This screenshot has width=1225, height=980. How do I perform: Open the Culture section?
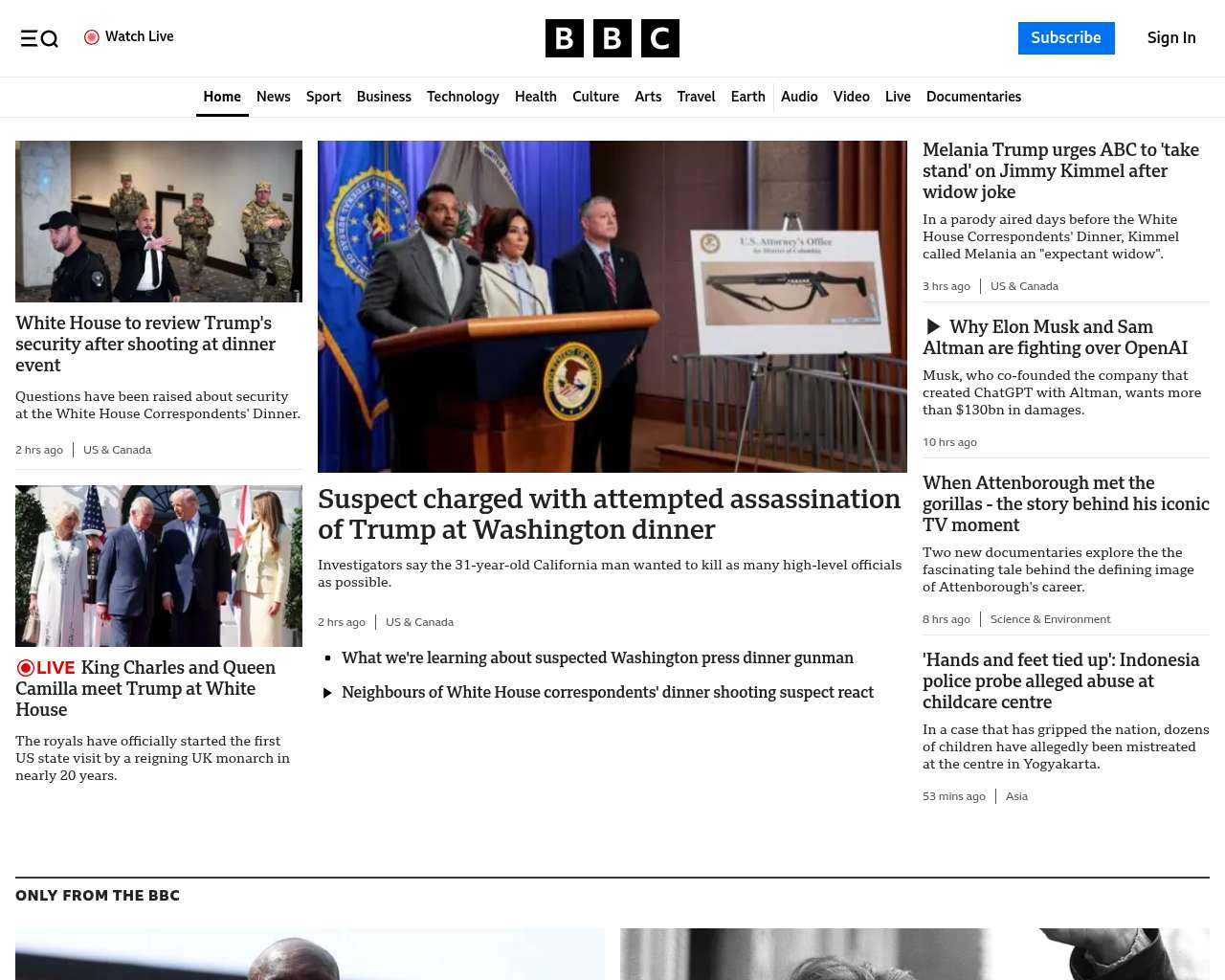595,97
